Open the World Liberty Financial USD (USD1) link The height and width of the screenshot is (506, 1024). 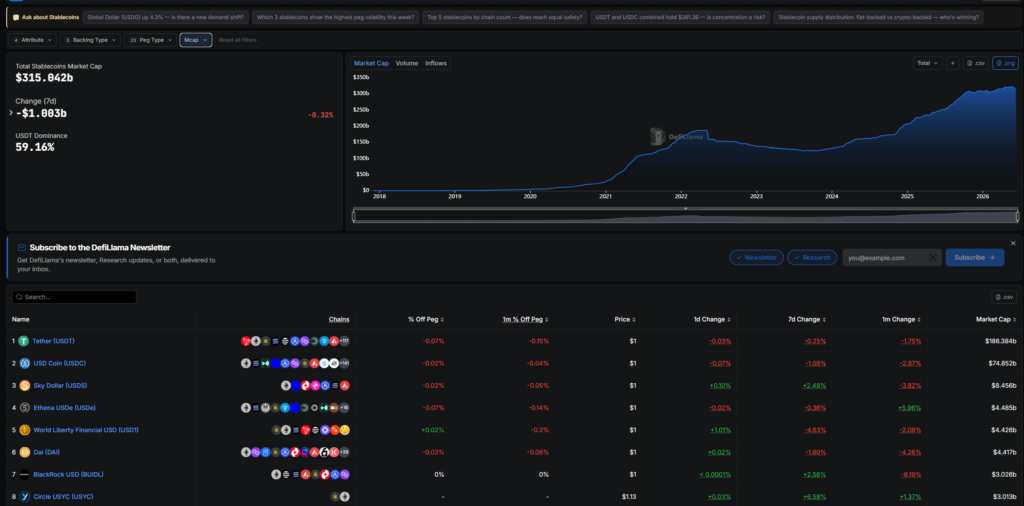pyautogui.click(x=86, y=430)
